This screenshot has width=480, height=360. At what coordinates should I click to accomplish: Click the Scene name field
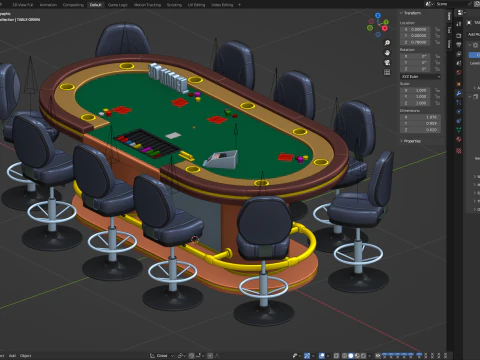453,4
